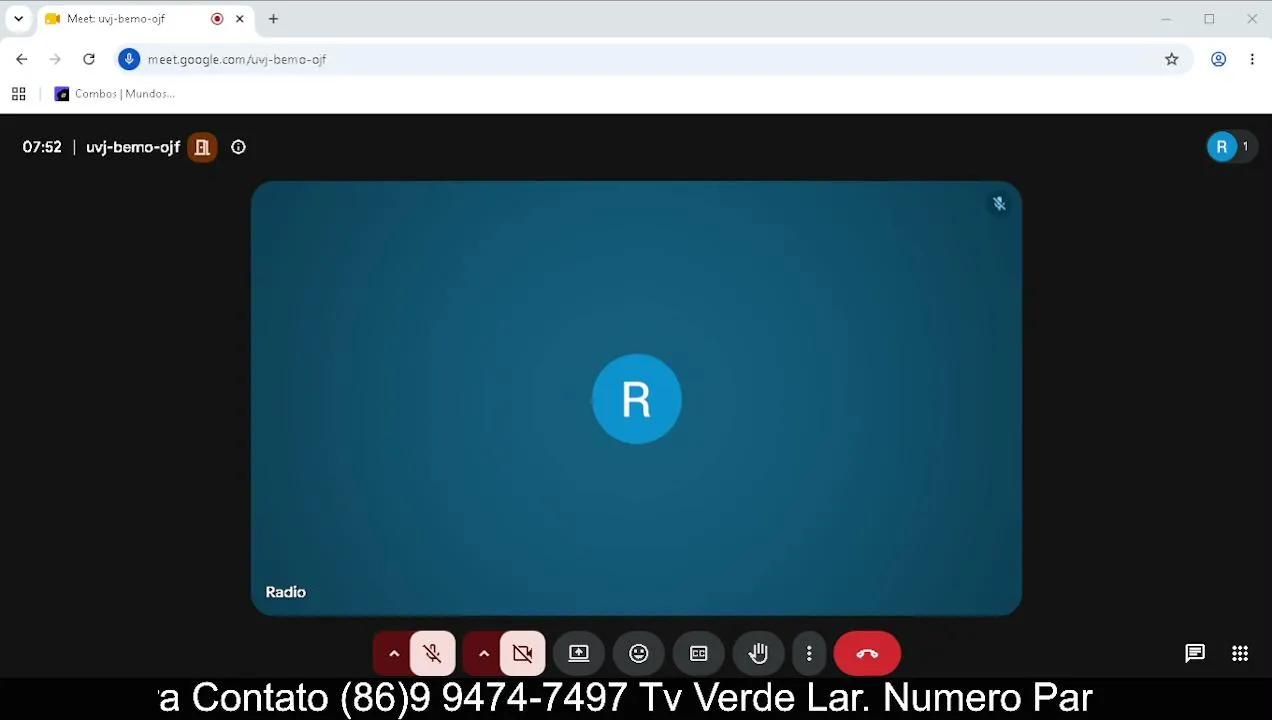The width and height of the screenshot is (1272, 720).
Task: Leave the call with the red button
Action: (x=867, y=654)
